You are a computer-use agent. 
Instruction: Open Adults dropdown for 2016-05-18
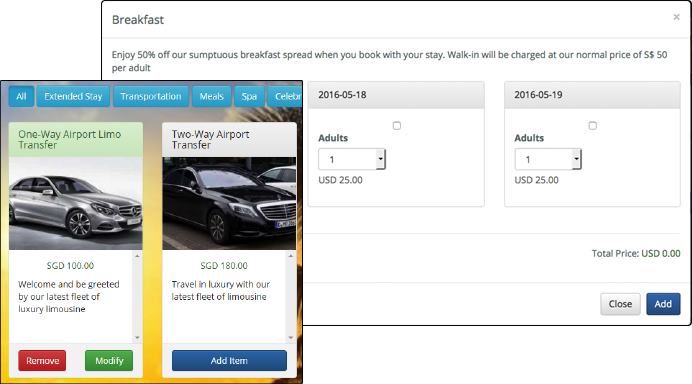352,159
